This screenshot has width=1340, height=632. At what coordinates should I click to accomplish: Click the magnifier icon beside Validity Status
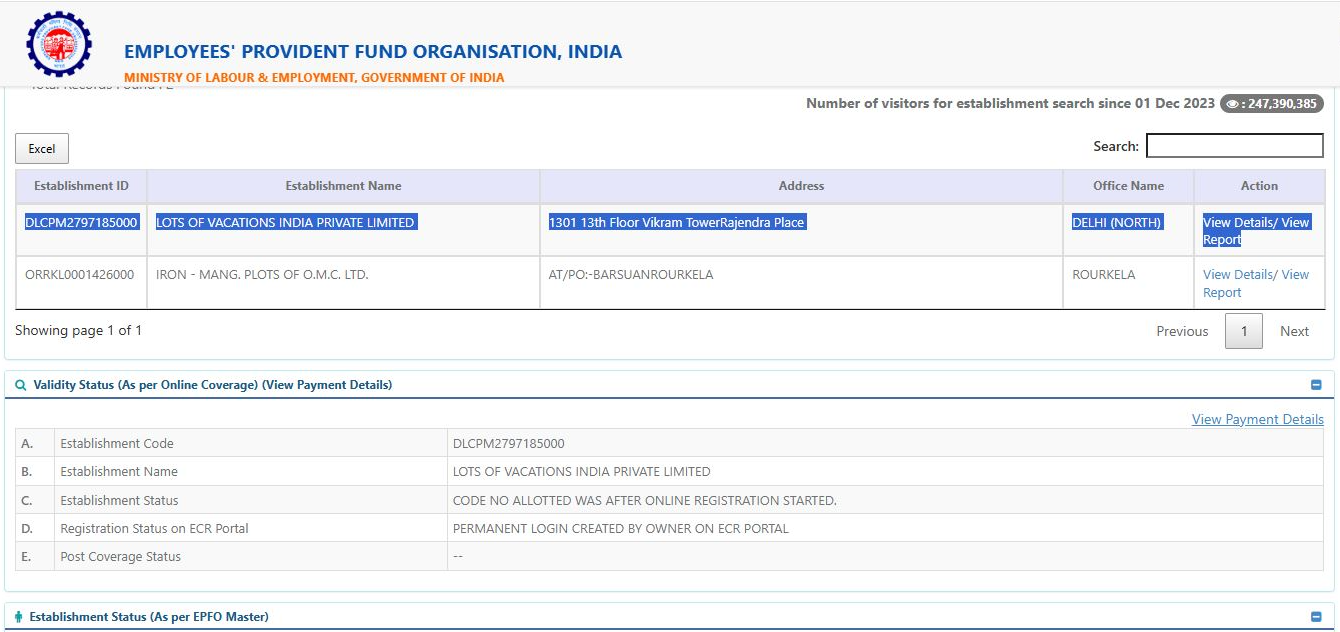coord(21,385)
